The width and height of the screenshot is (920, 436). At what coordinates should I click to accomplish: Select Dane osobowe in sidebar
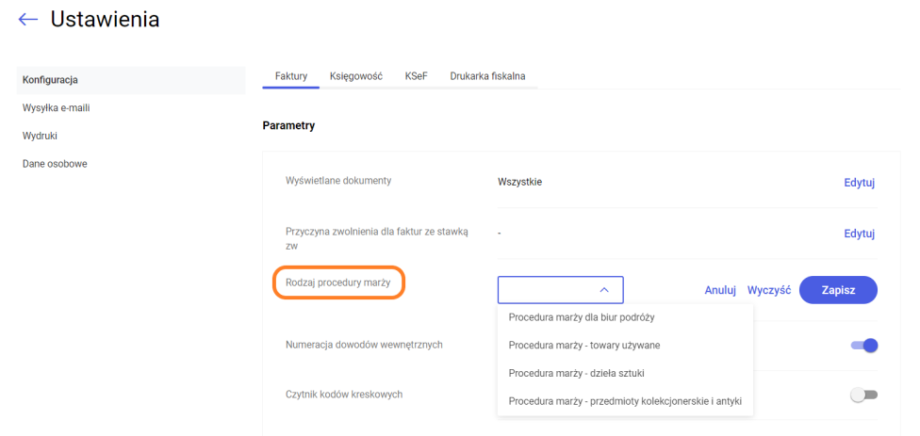coord(54,163)
